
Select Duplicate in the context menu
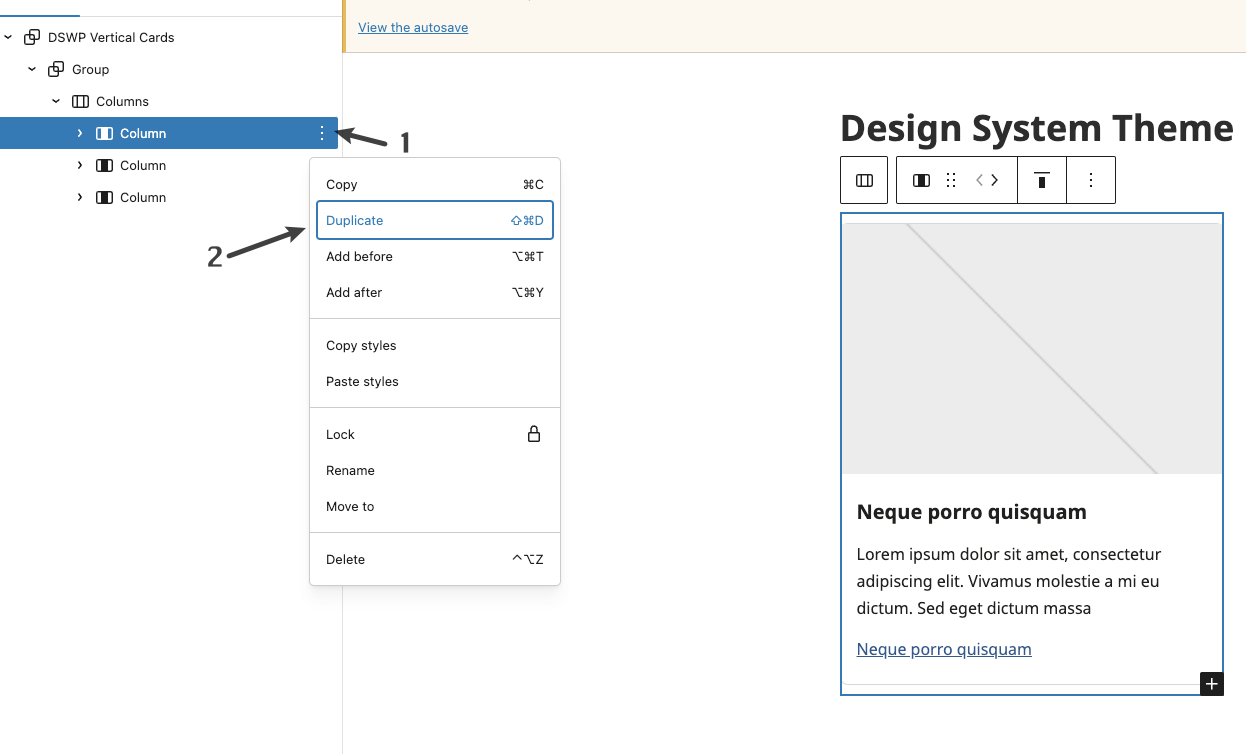point(435,220)
